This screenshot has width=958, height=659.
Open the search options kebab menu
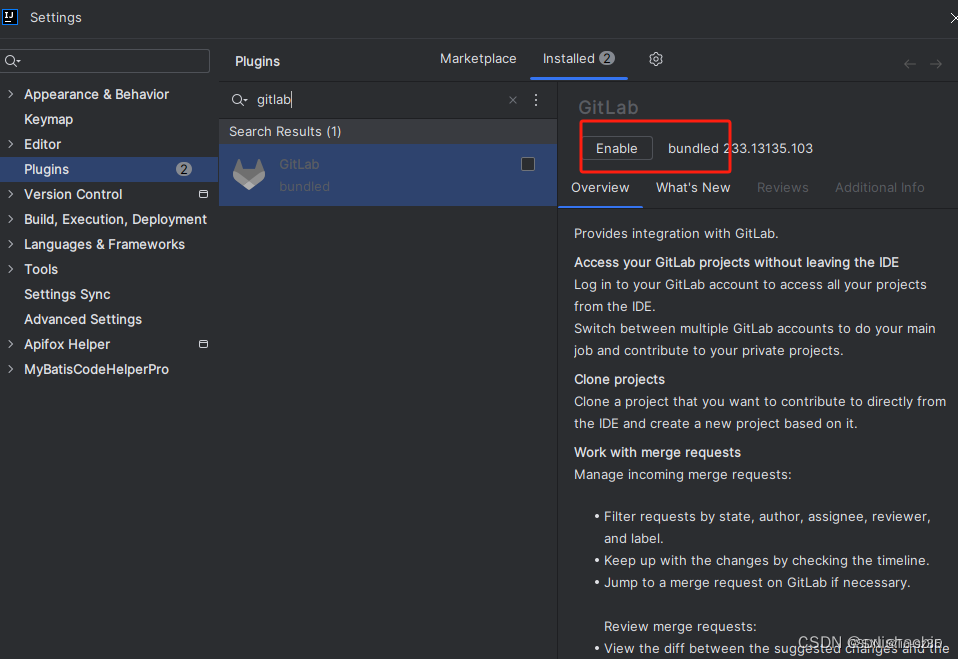click(x=536, y=100)
